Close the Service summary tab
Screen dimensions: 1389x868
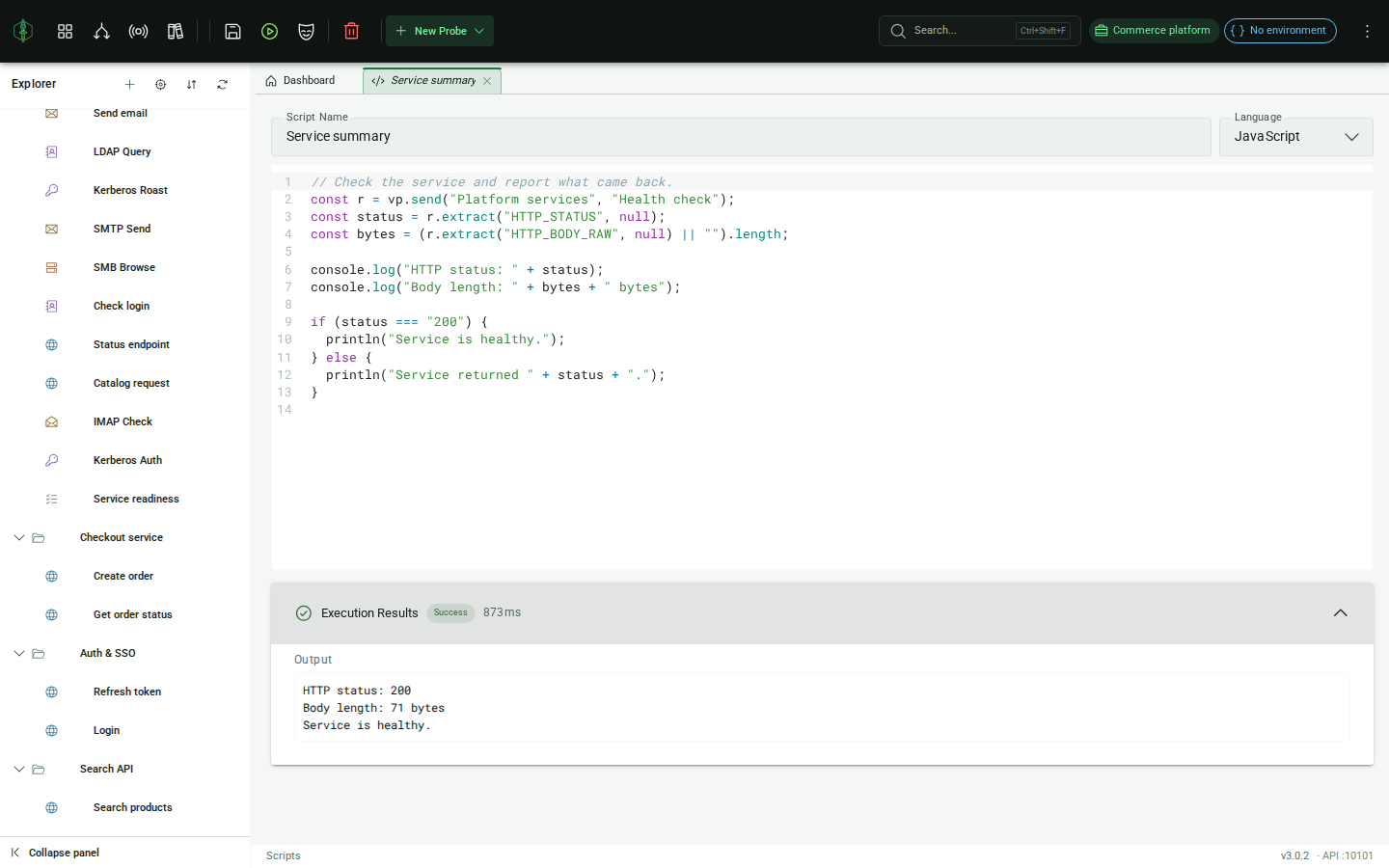click(x=487, y=81)
